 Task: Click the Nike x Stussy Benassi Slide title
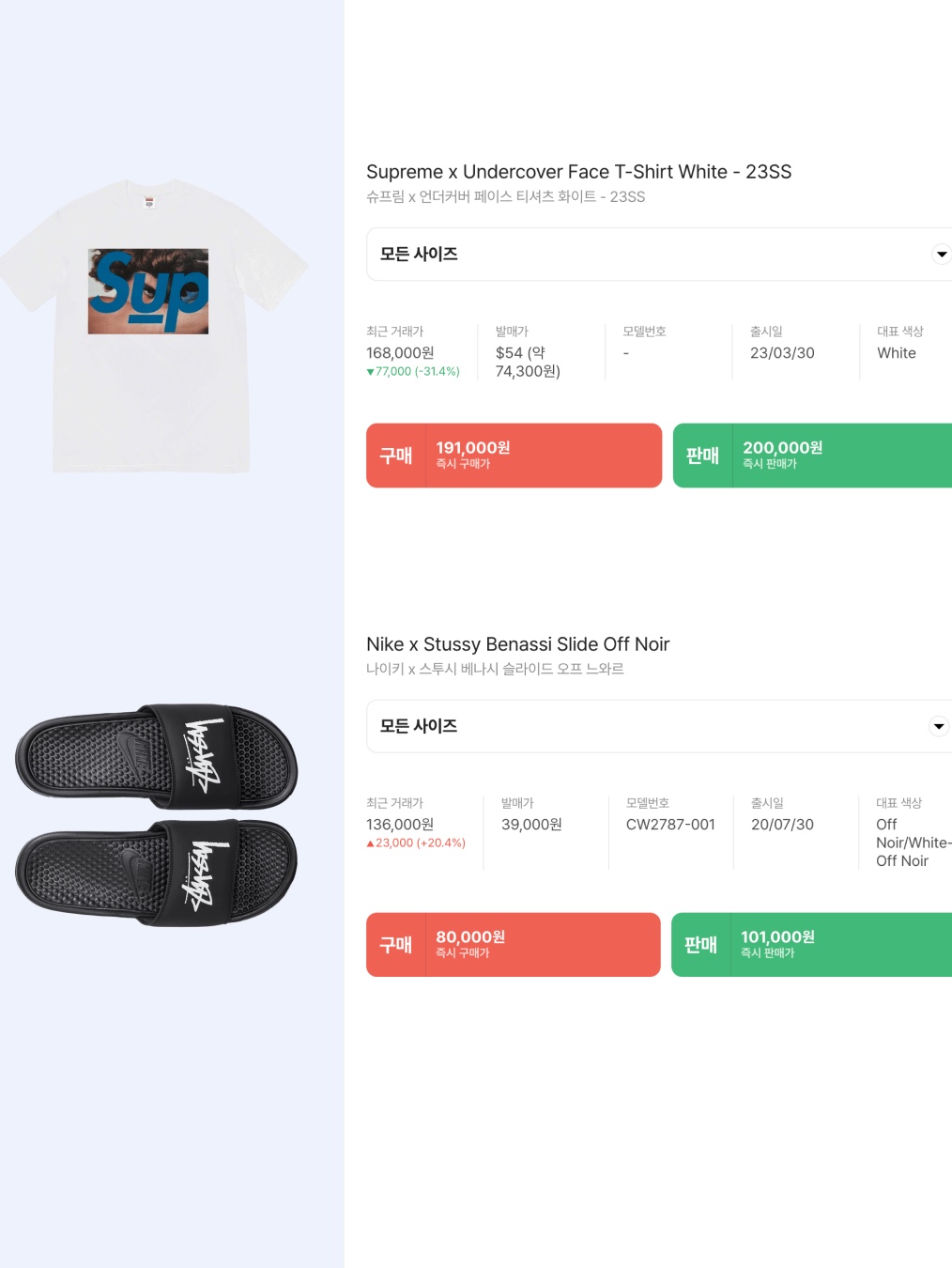click(x=517, y=644)
